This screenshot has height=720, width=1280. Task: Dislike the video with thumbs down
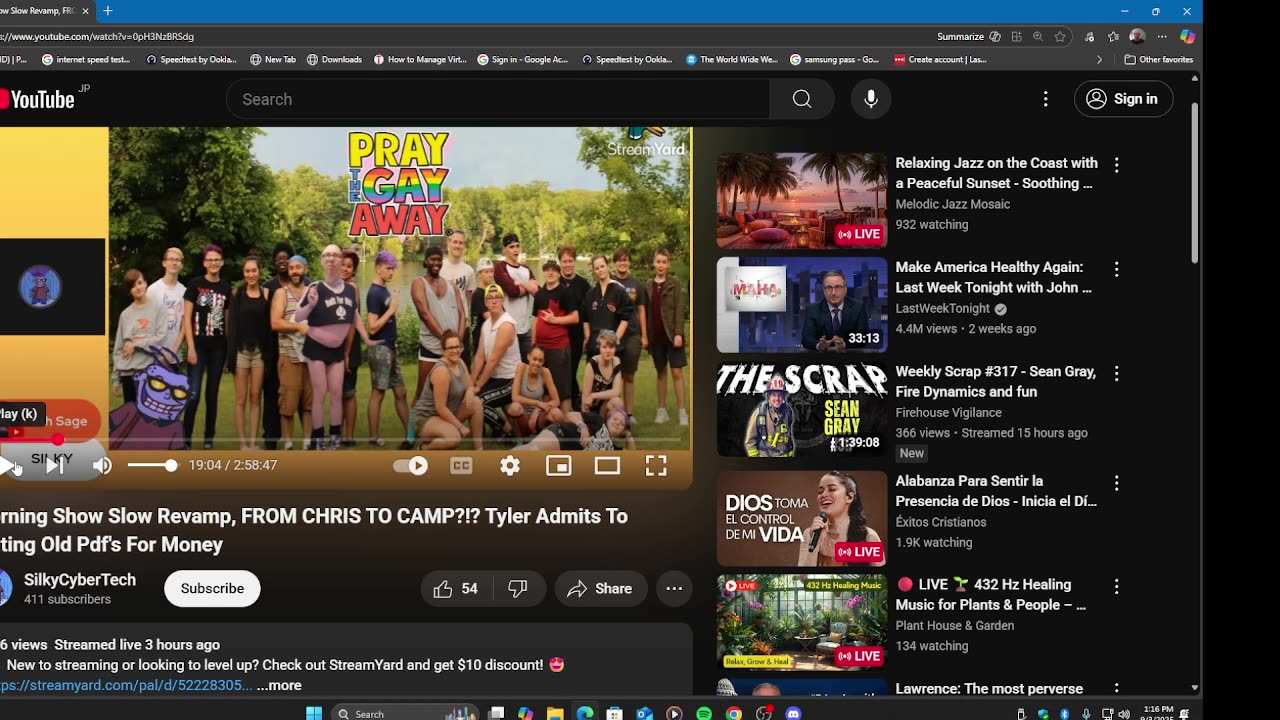(x=518, y=589)
